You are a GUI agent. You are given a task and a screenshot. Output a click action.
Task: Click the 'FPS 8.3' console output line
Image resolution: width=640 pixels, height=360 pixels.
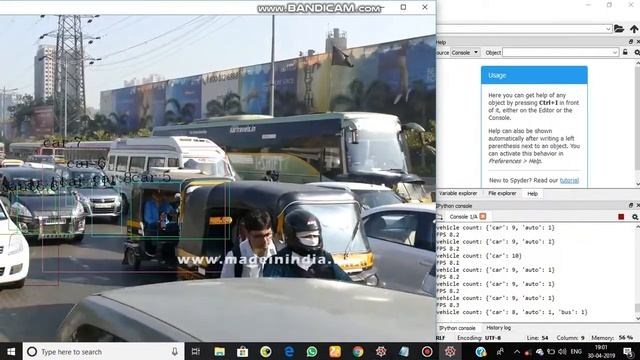click(448, 305)
